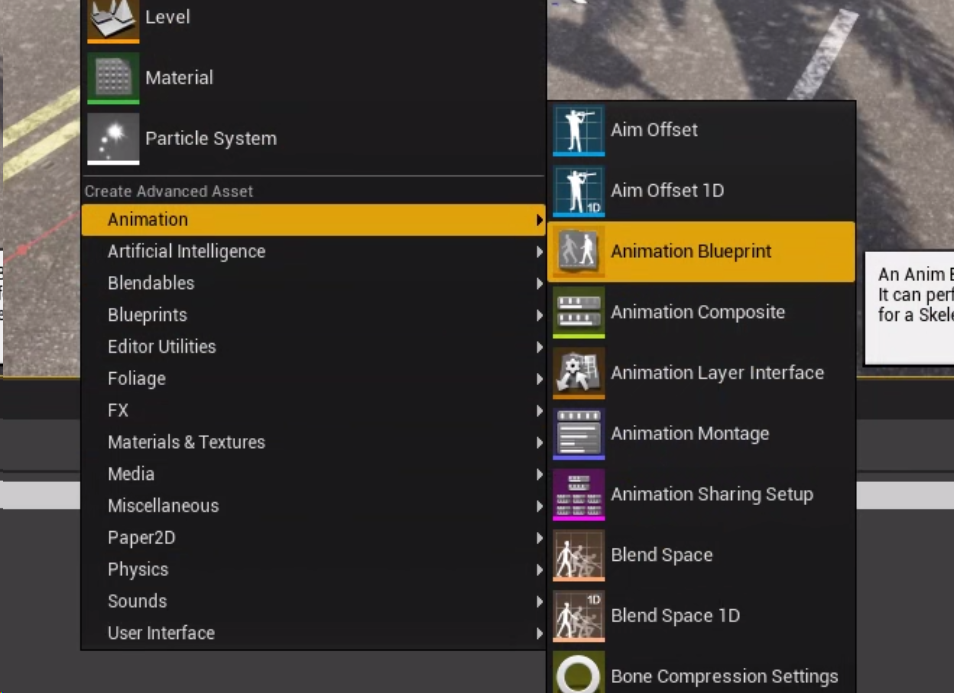Click the Blend Space 1D icon
This screenshot has width=954, height=693.
point(579,616)
